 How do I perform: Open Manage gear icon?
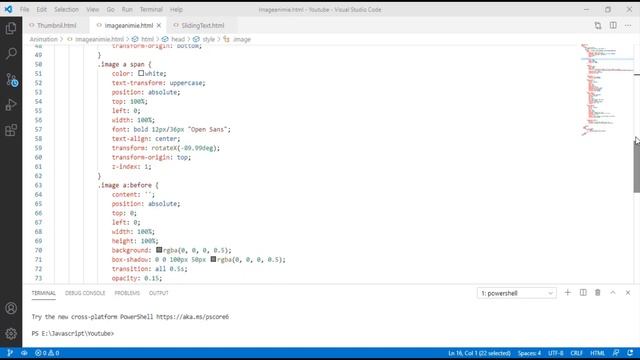click(x=11, y=333)
